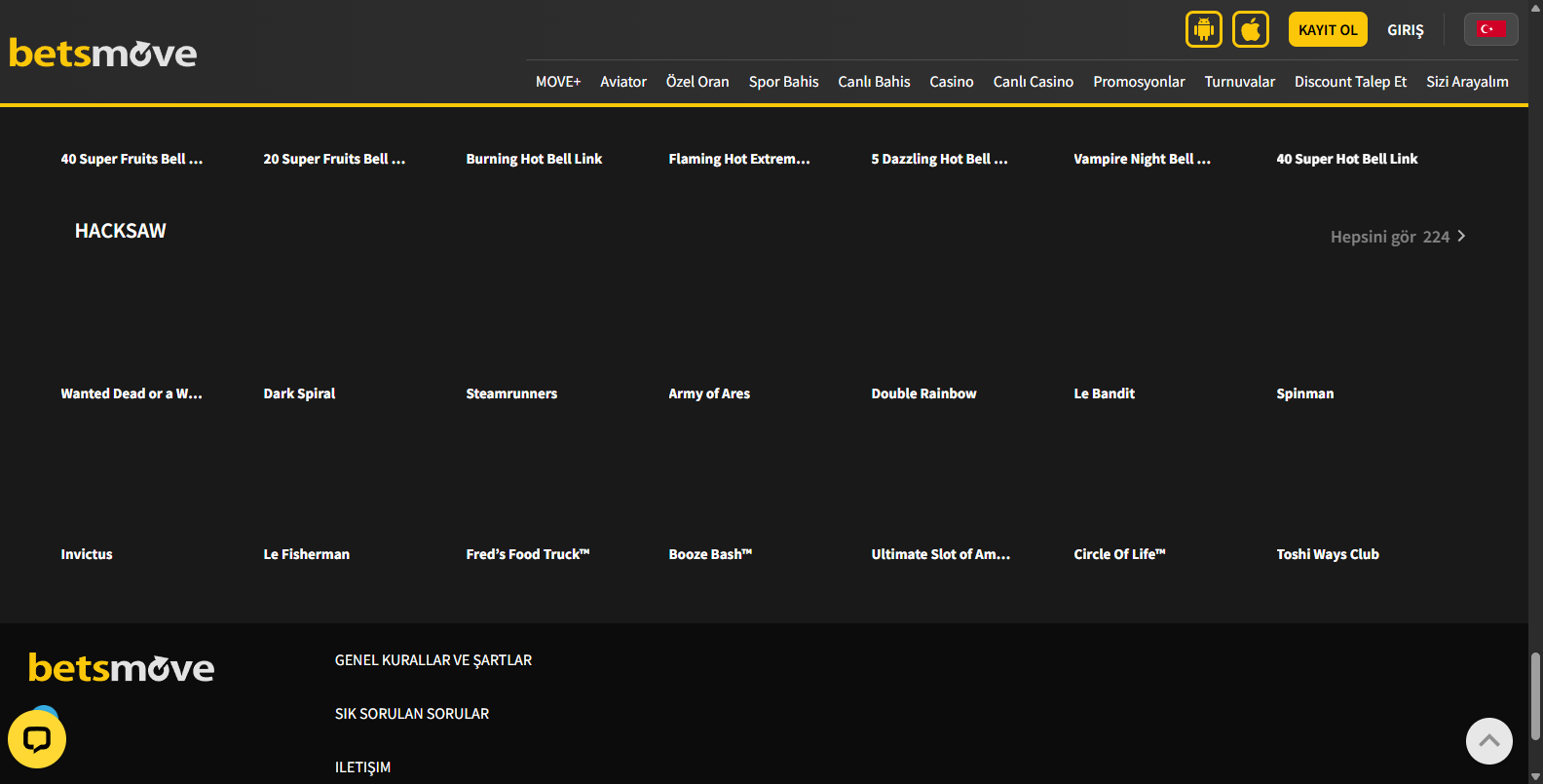The image size is (1543, 784).
Task: Click the scroll-to-top arrow button
Action: coord(1488,741)
